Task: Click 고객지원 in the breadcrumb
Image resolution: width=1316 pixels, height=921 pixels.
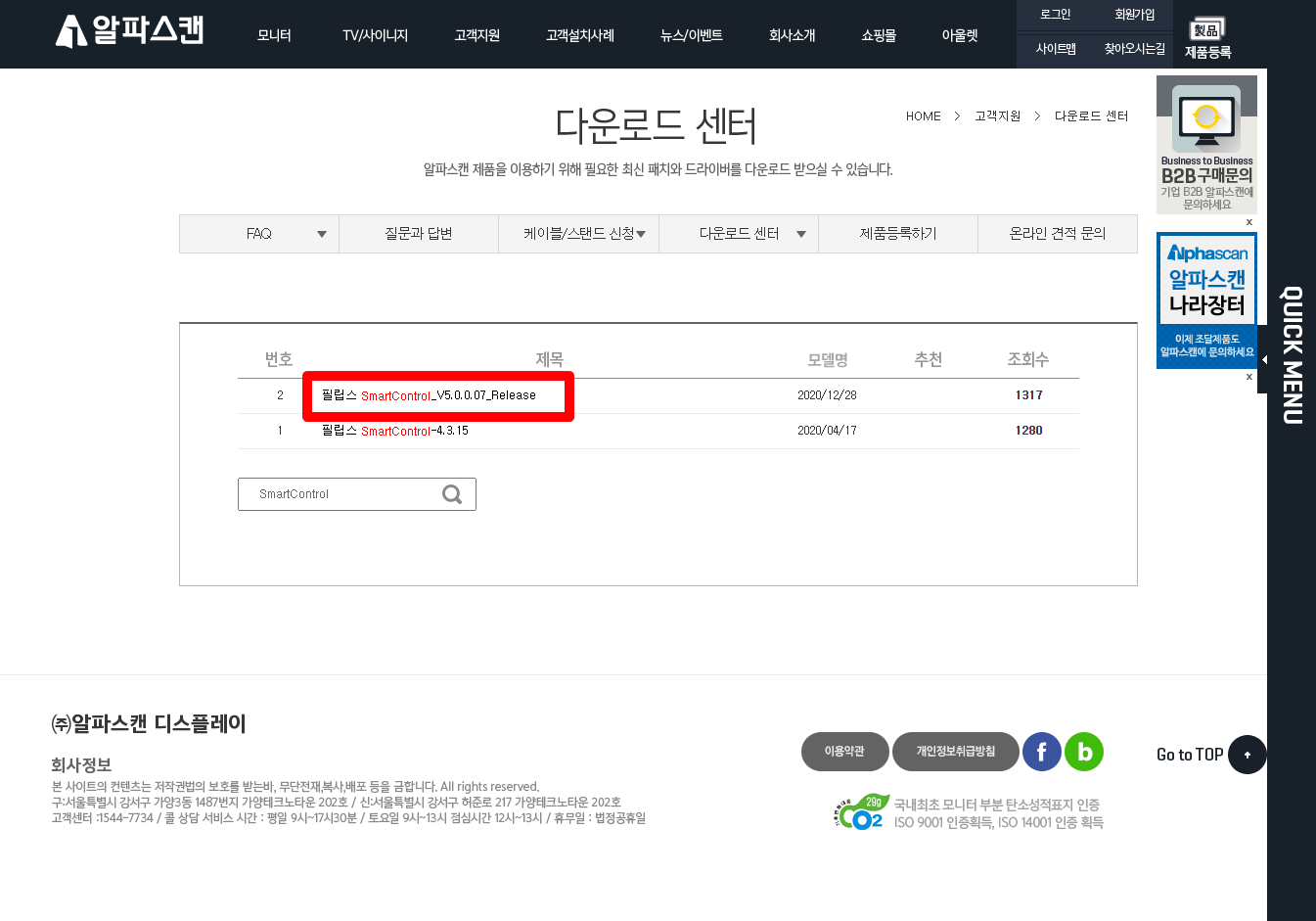Action: click(x=997, y=115)
